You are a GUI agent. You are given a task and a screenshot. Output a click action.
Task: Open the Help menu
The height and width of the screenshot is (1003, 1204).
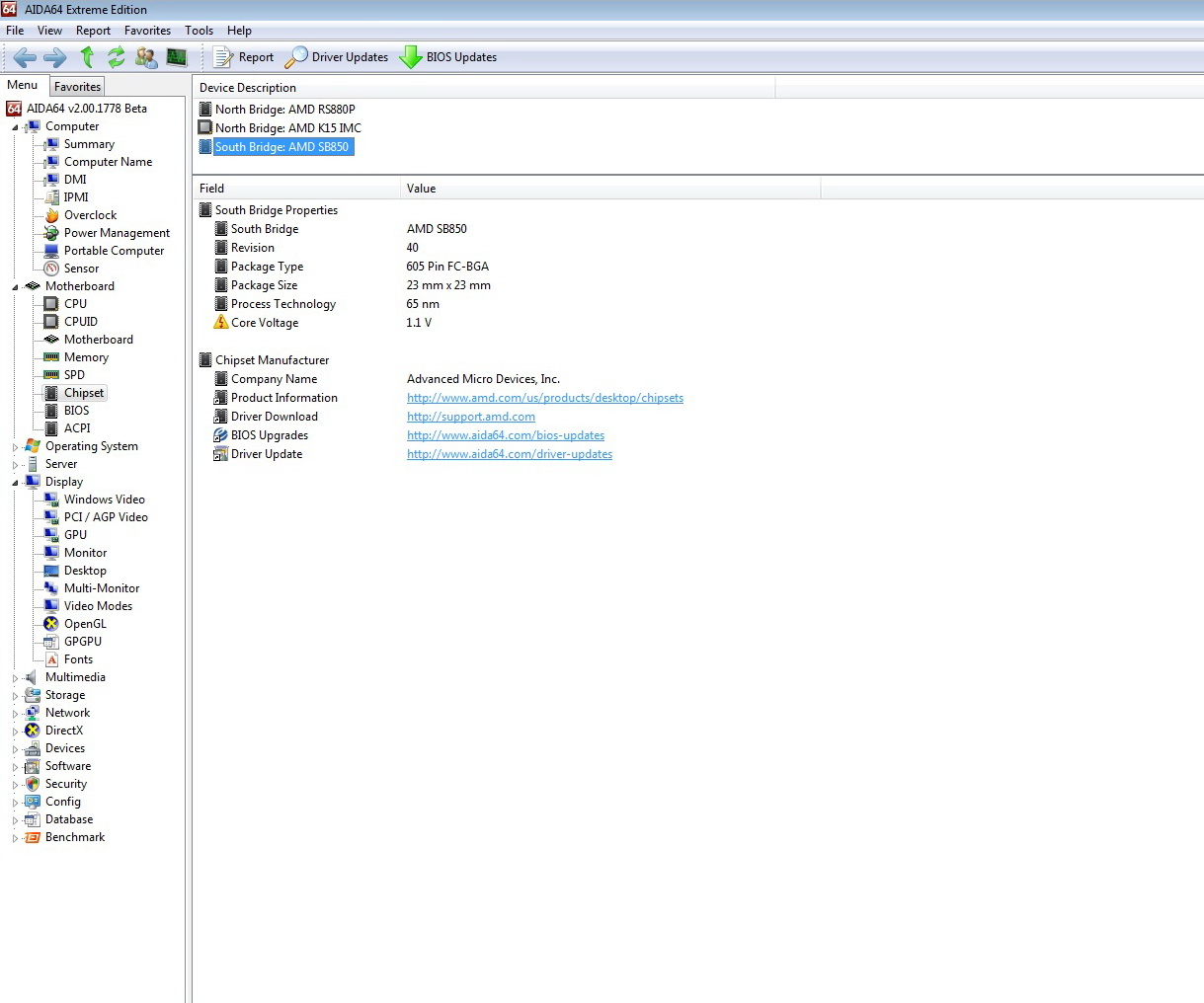pyautogui.click(x=239, y=31)
